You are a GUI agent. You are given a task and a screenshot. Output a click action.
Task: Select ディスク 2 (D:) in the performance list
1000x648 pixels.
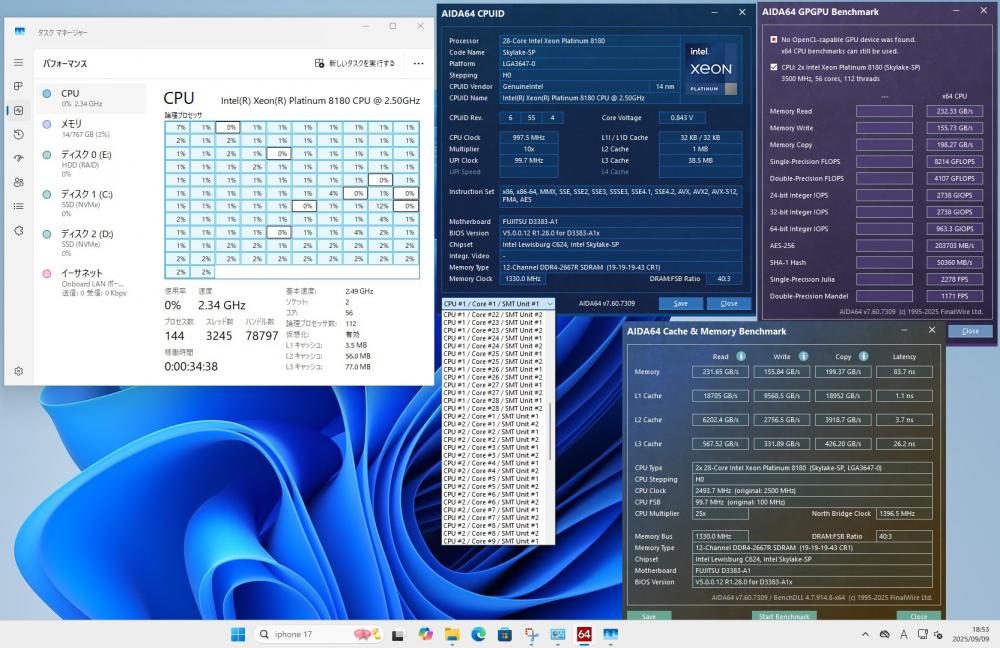click(92, 243)
